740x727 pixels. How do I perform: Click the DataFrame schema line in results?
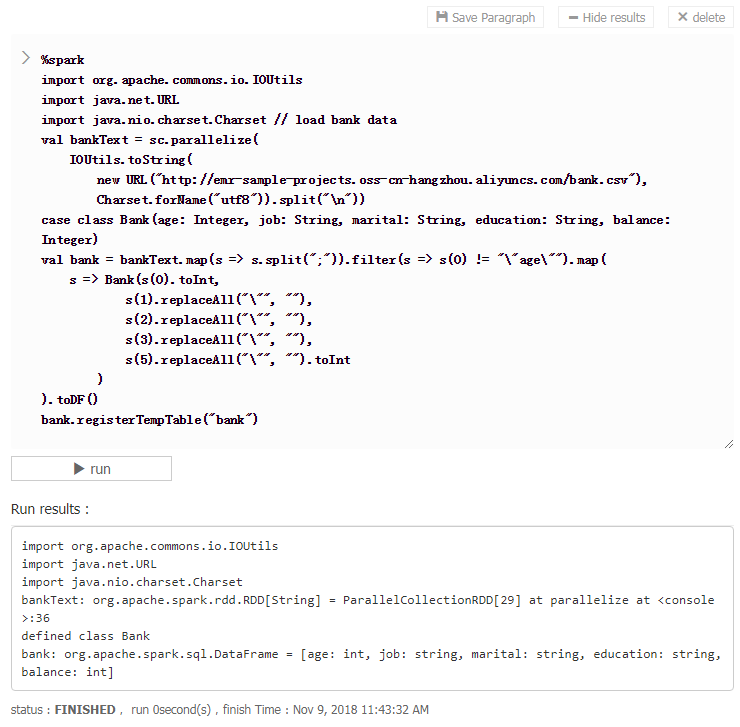[370, 654]
